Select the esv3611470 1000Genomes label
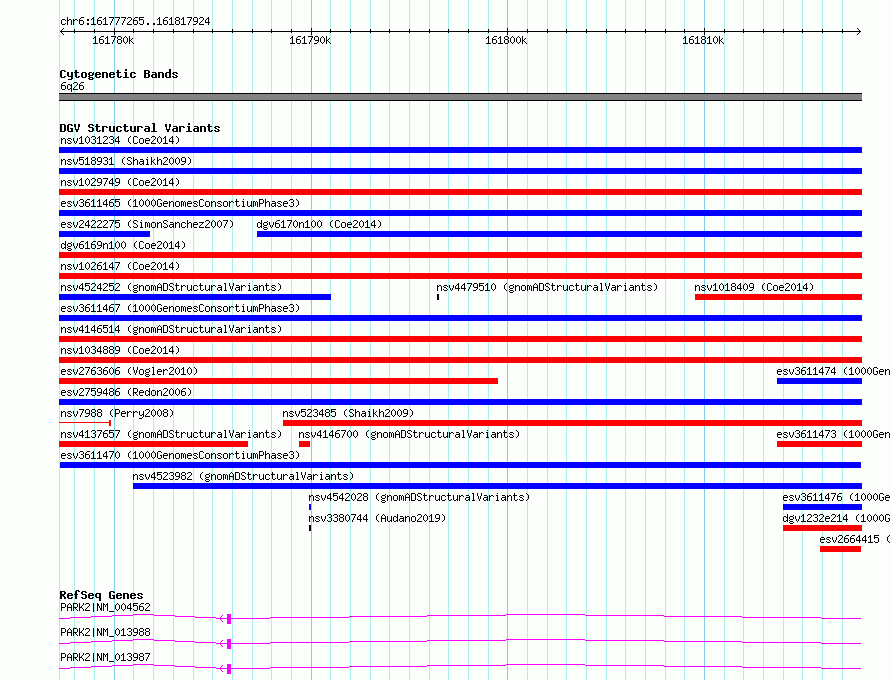Viewport: 890px width, 680px height. click(x=180, y=455)
